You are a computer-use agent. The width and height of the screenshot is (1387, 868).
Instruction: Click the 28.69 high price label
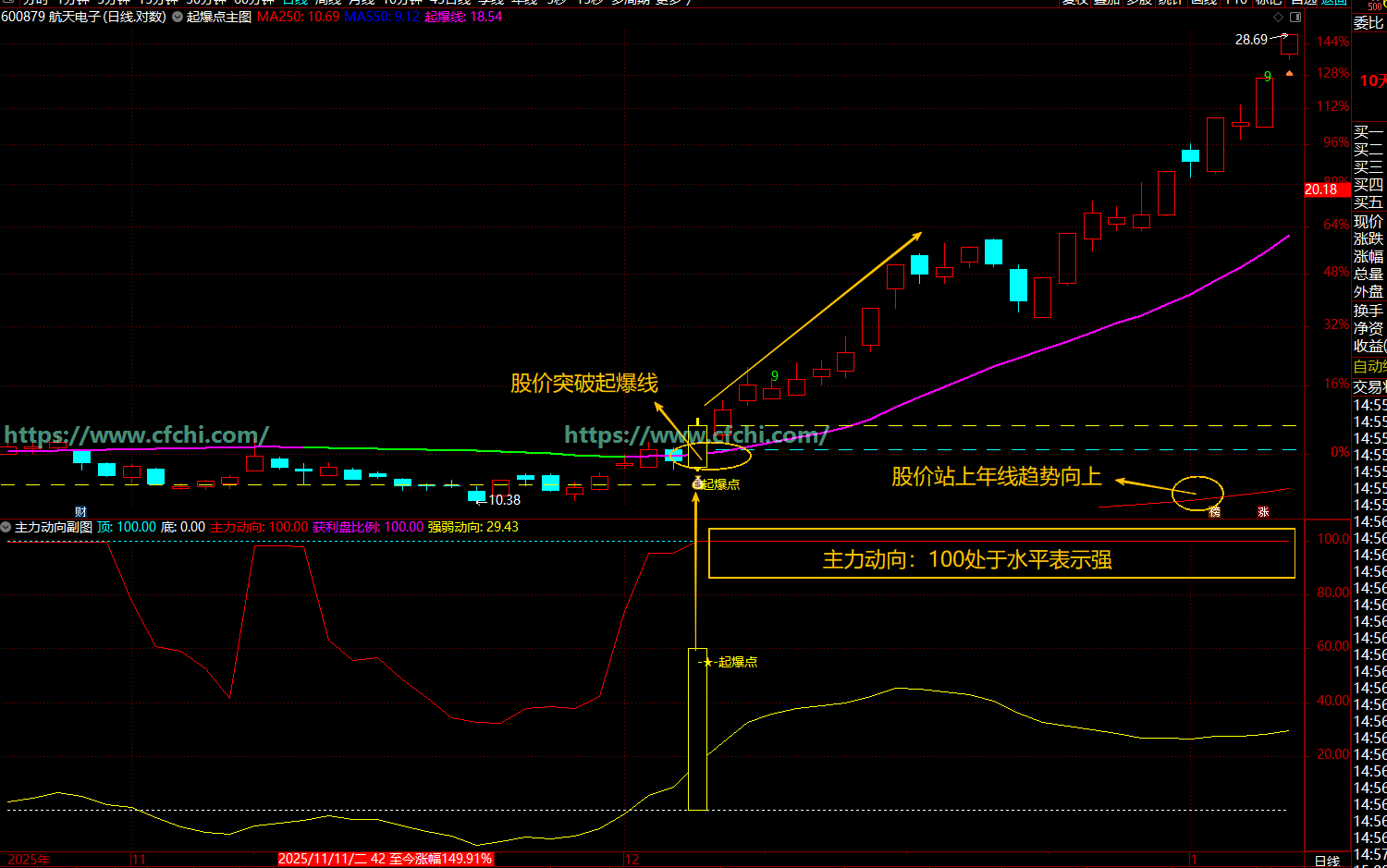click(1251, 40)
